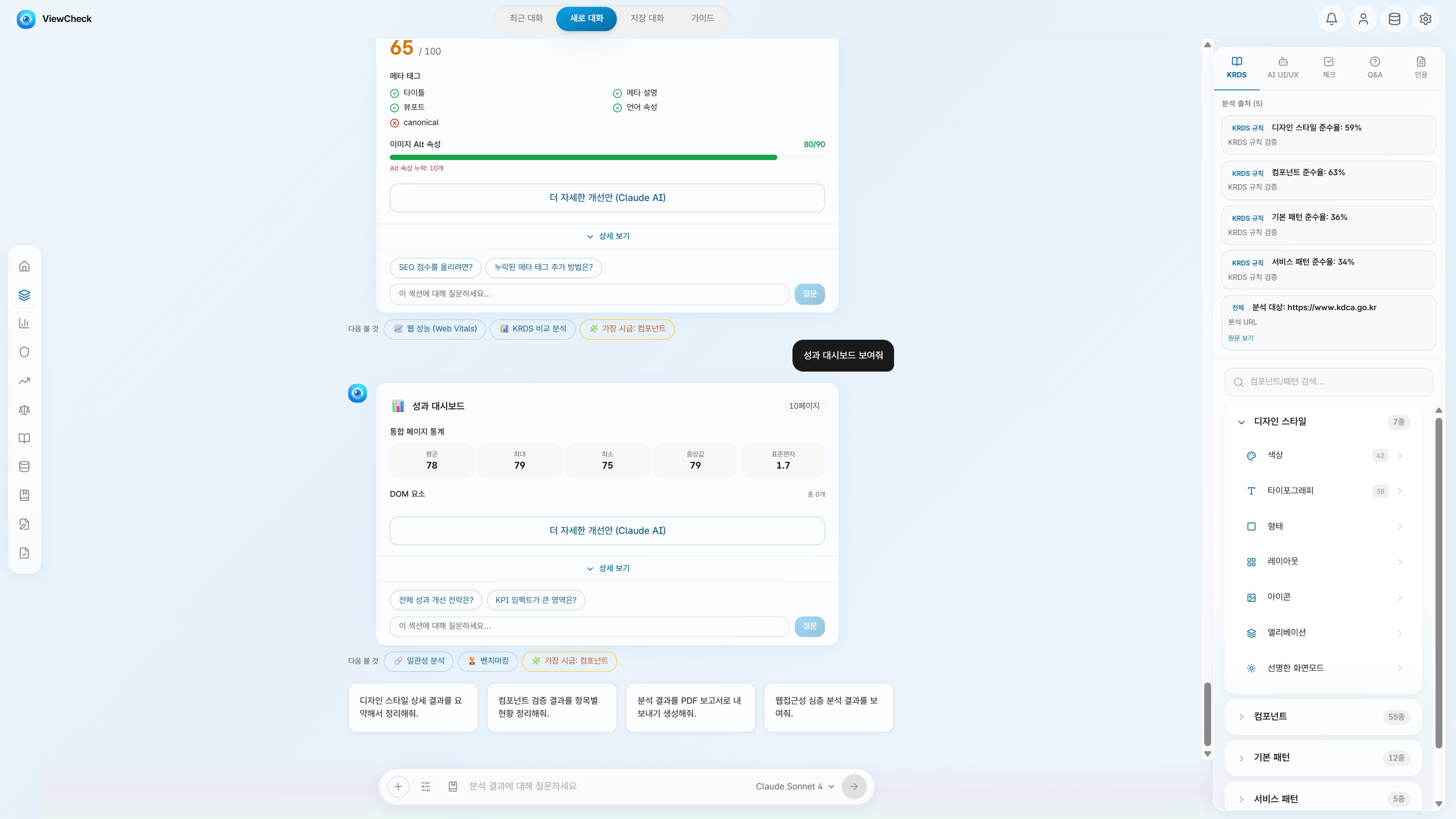The height and width of the screenshot is (819, 1456).
Task: Click the 컴포넌트/패턴 검색 search field
Action: pos(1328,382)
